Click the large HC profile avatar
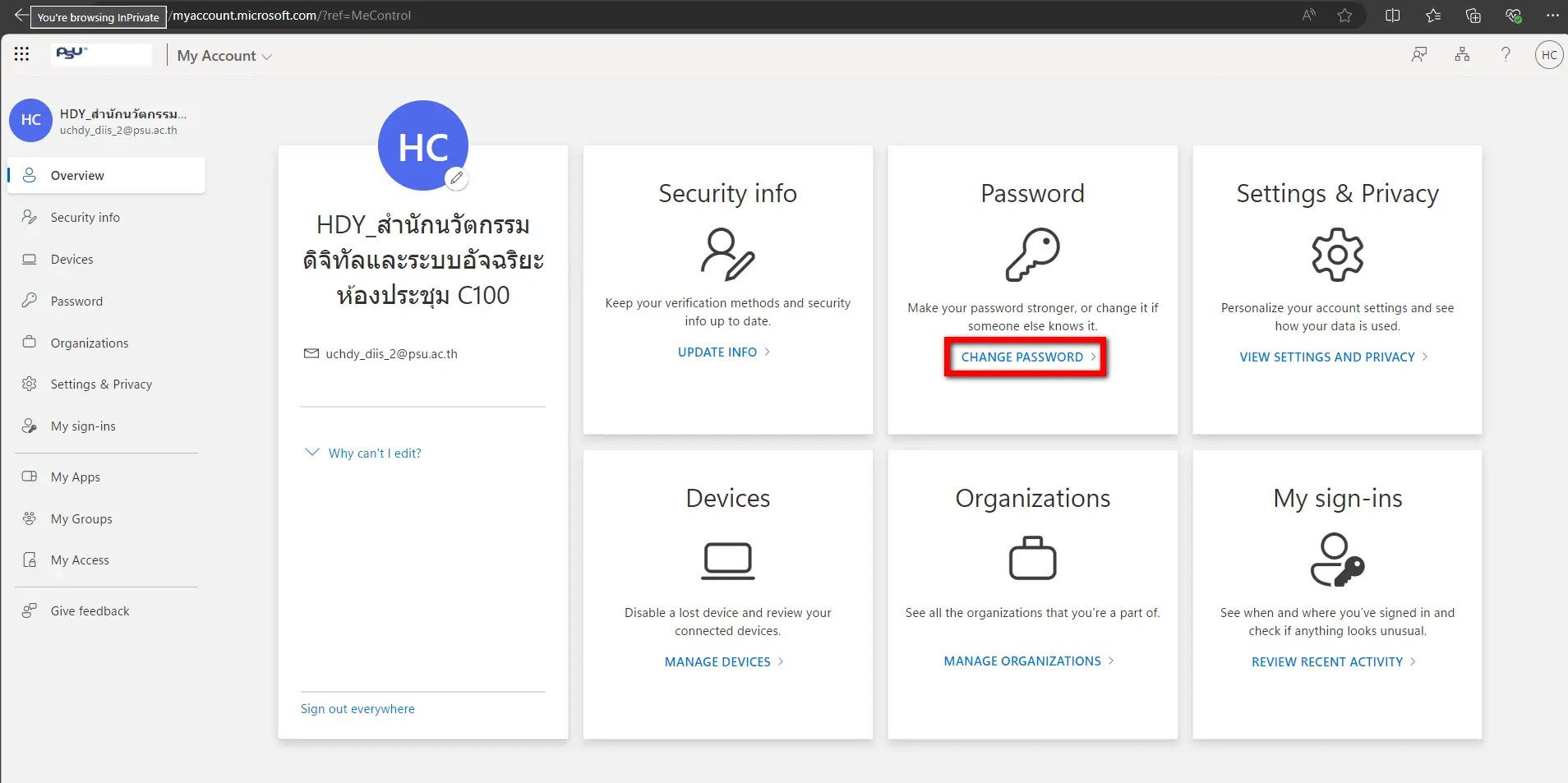 click(423, 145)
